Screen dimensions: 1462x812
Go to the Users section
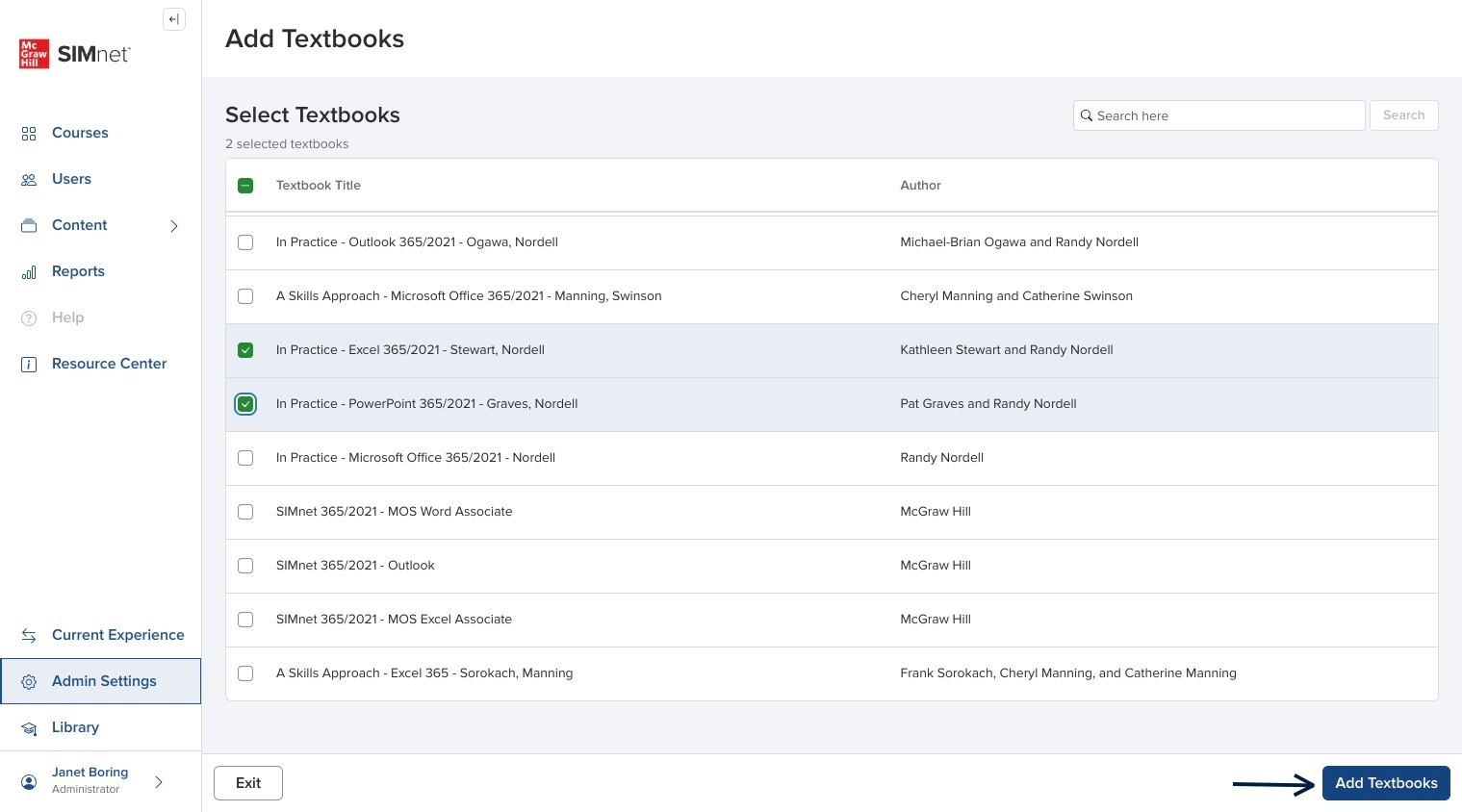pos(71,179)
